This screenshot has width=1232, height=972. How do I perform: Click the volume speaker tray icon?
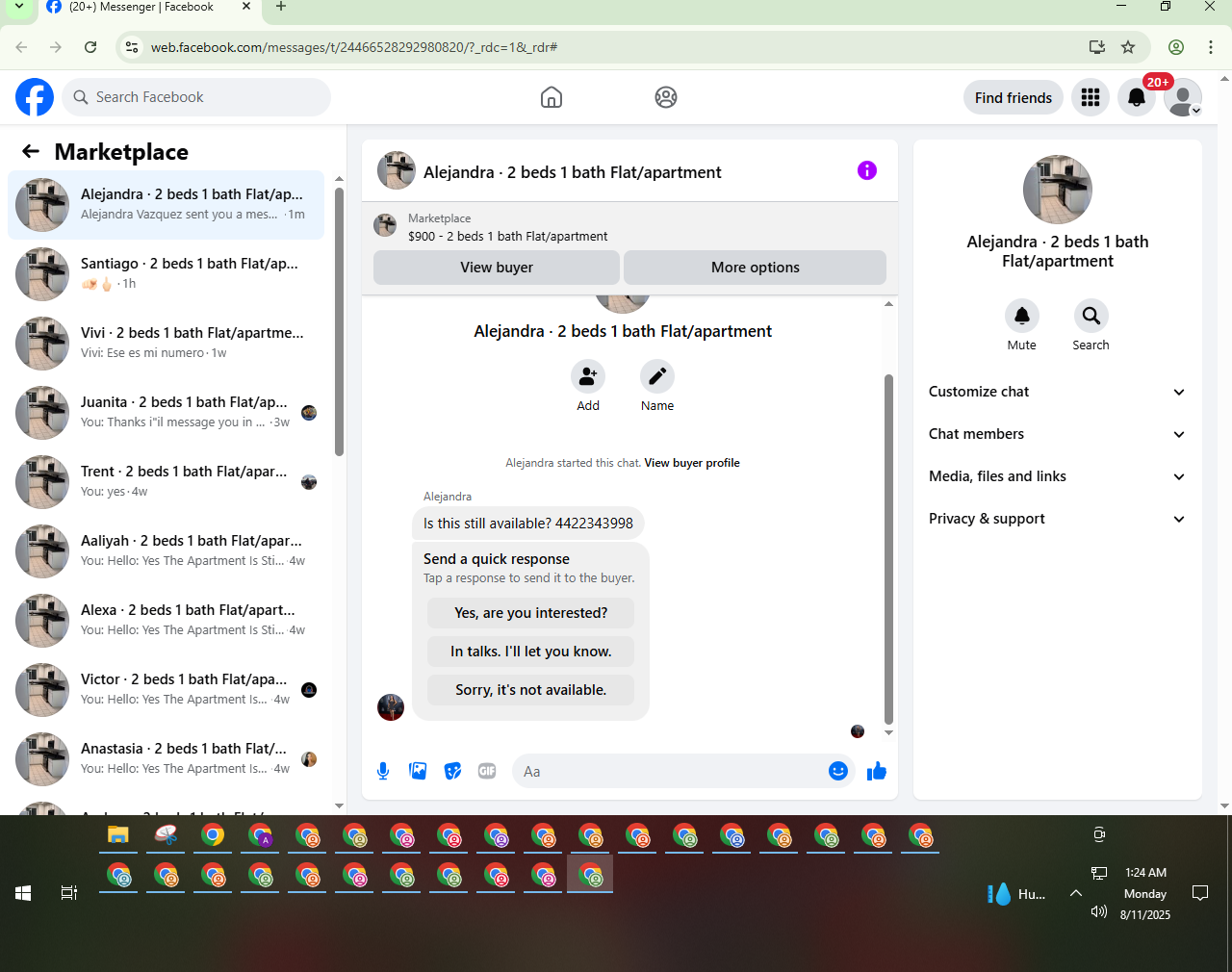pyautogui.click(x=1099, y=911)
